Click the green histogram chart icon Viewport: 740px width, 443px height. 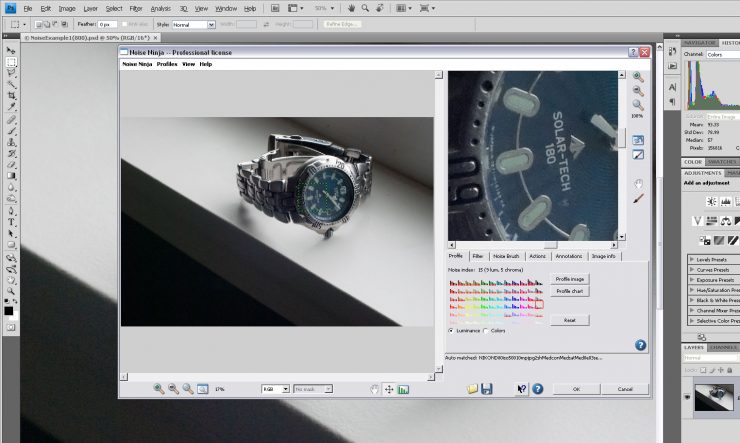404,389
